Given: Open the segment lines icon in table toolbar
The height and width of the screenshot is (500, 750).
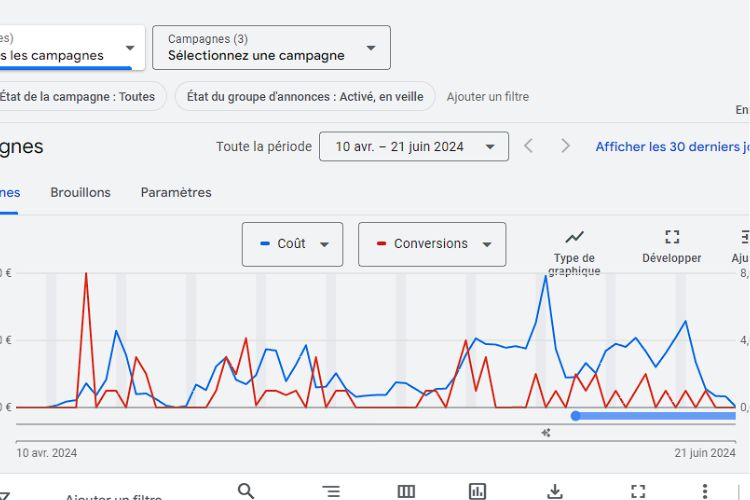Looking at the screenshot, I should pyautogui.click(x=331, y=491).
